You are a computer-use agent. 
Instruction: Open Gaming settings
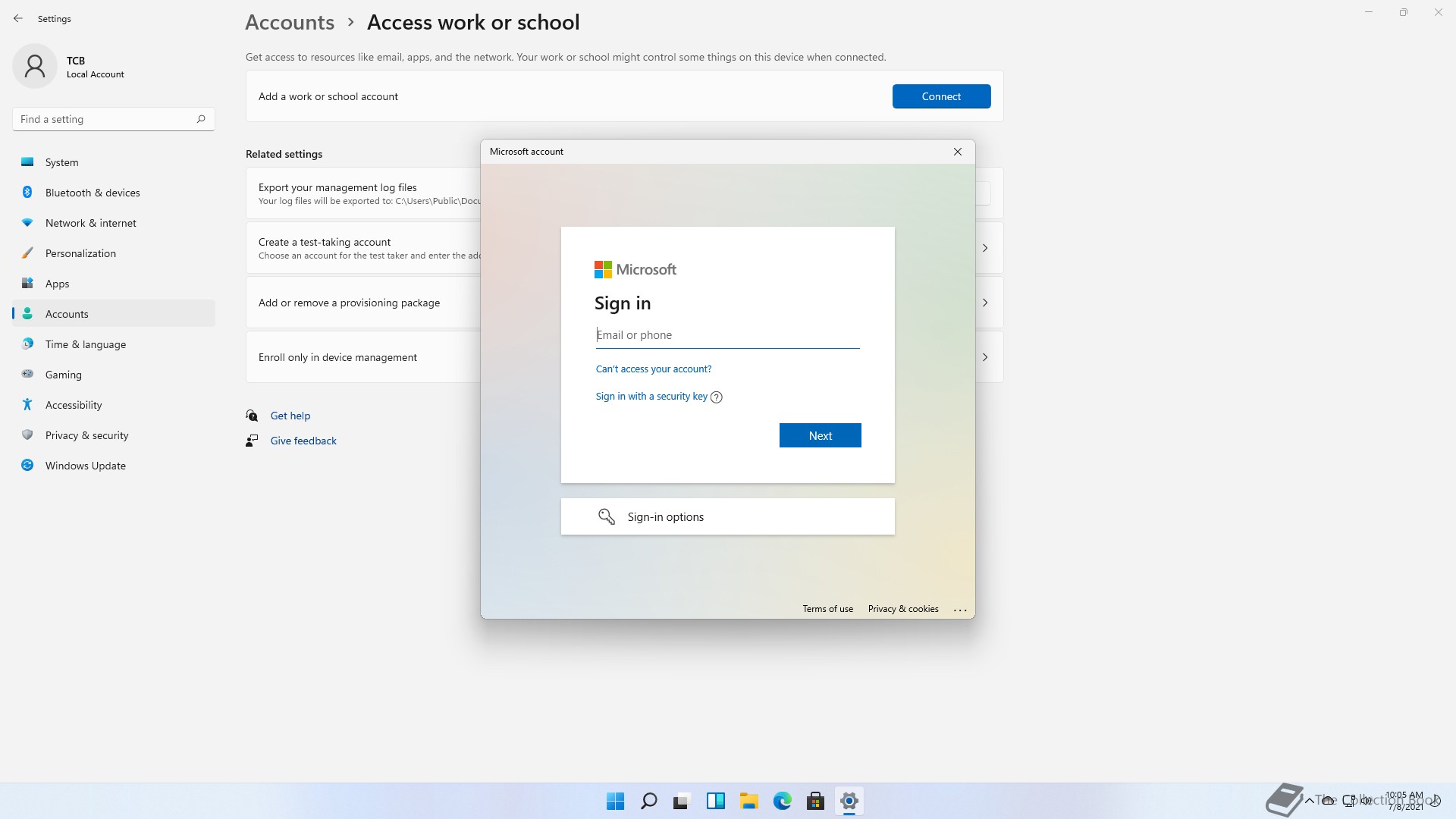click(x=114, y=375)
